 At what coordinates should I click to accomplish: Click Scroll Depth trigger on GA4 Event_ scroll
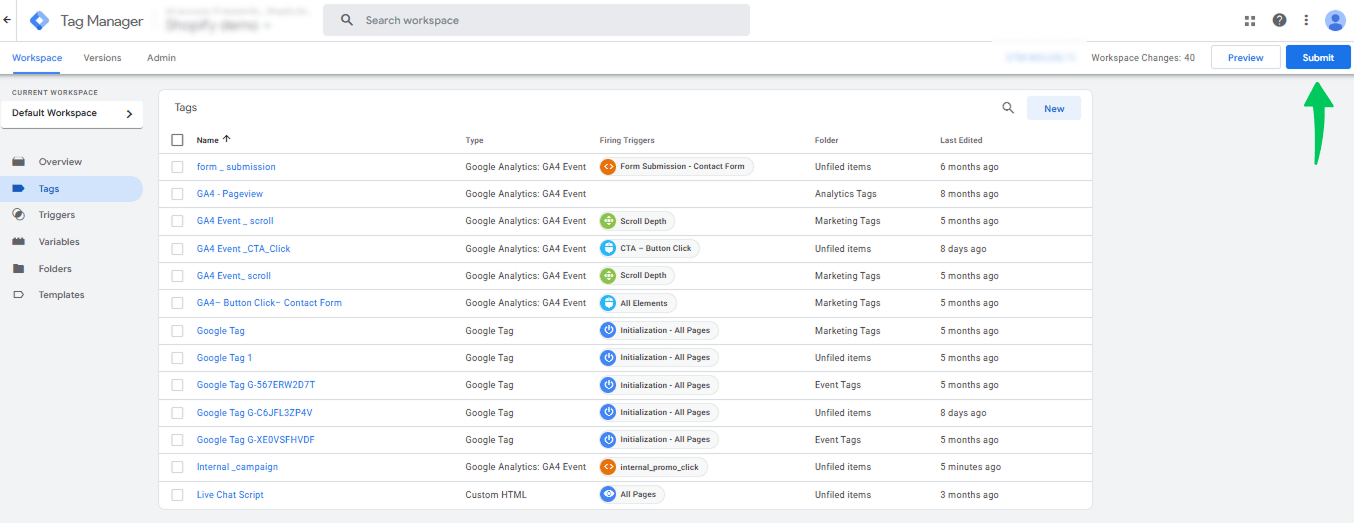click(x=636, y=275)
